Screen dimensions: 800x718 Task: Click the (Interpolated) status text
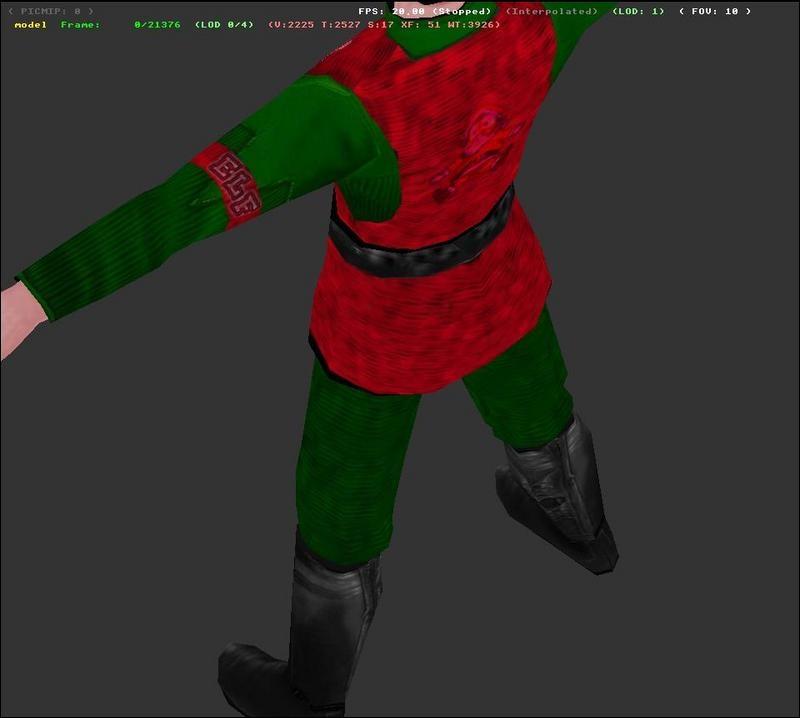[552, 11]
